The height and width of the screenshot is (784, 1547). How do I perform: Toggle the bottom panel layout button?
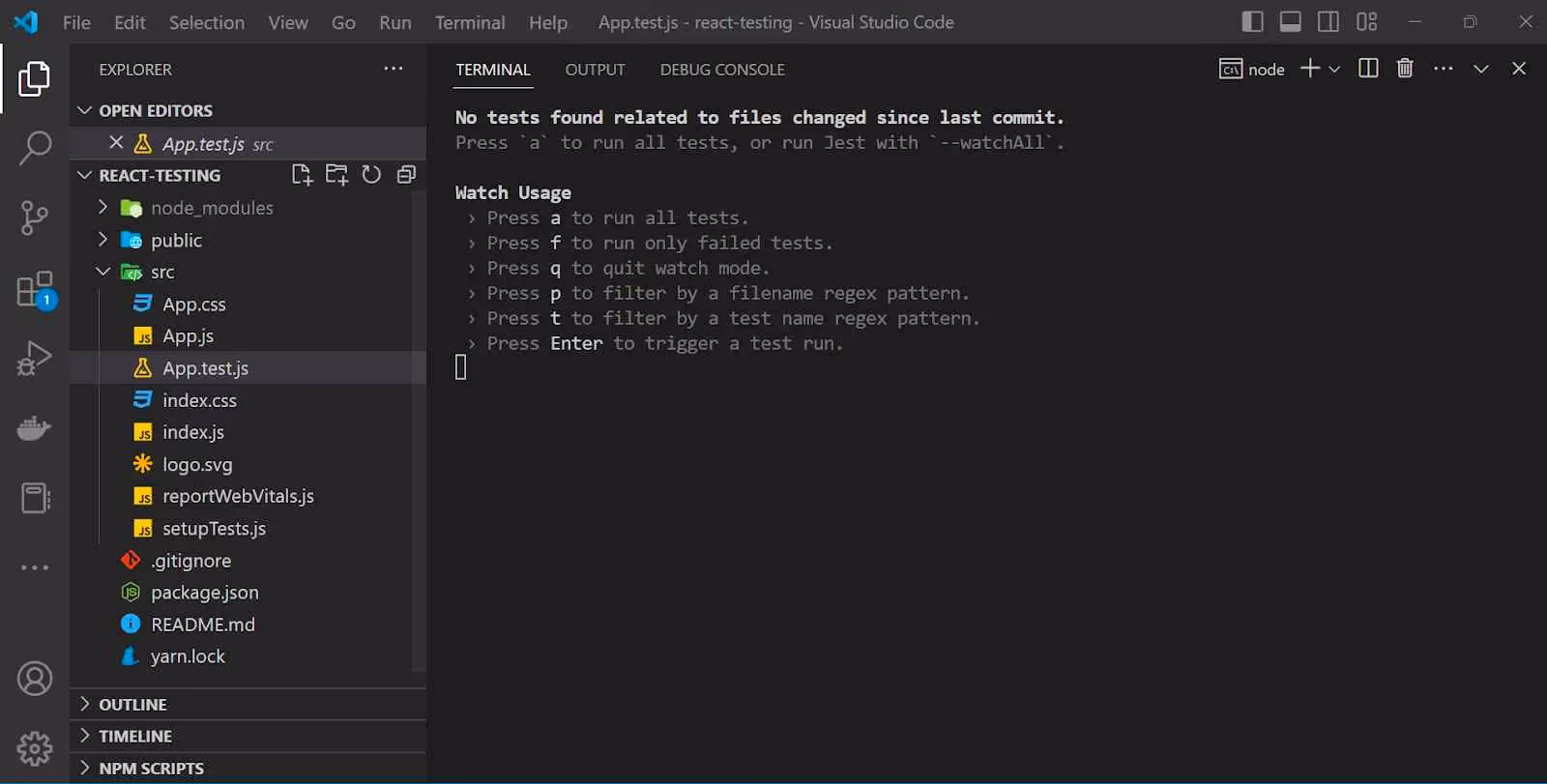pyautogui.click(x=1291, y=21)
